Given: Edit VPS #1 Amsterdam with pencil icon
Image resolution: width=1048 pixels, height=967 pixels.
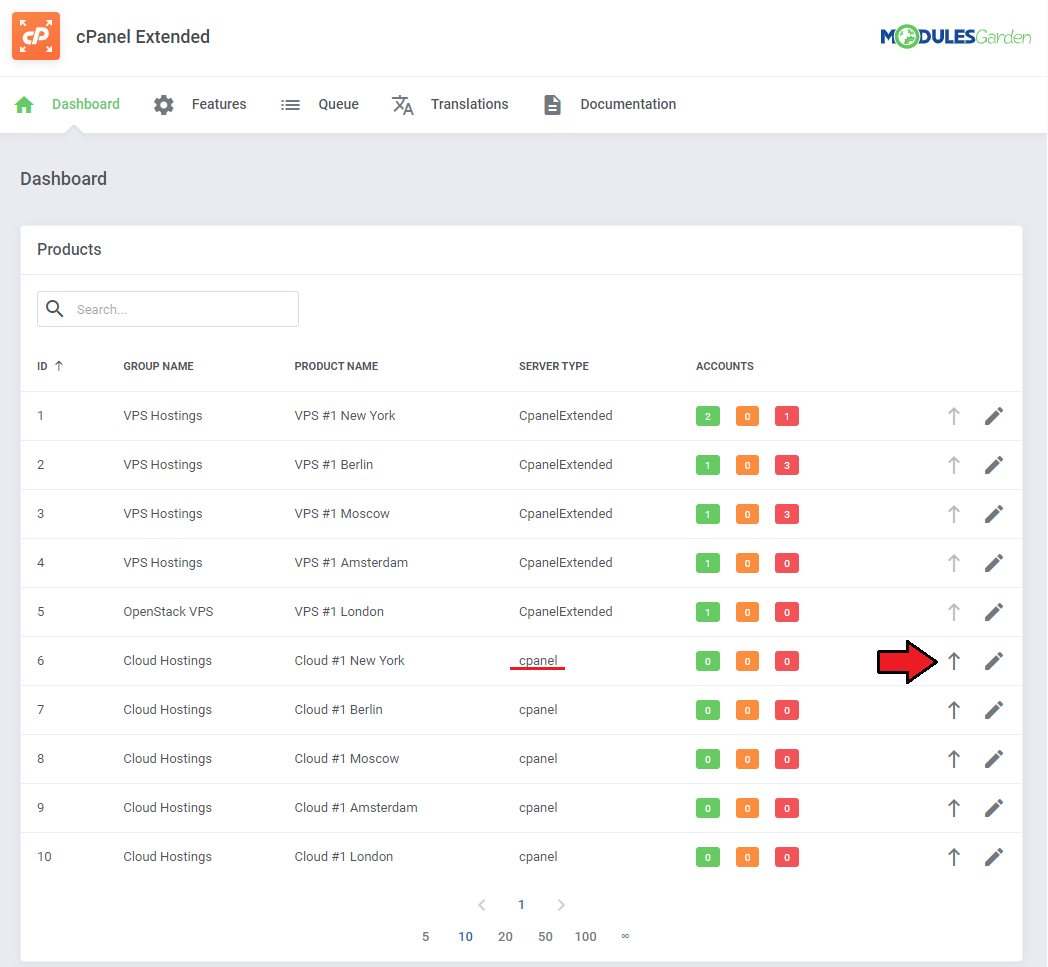Looking at the screenshot, I should click(x=994, y=563).
